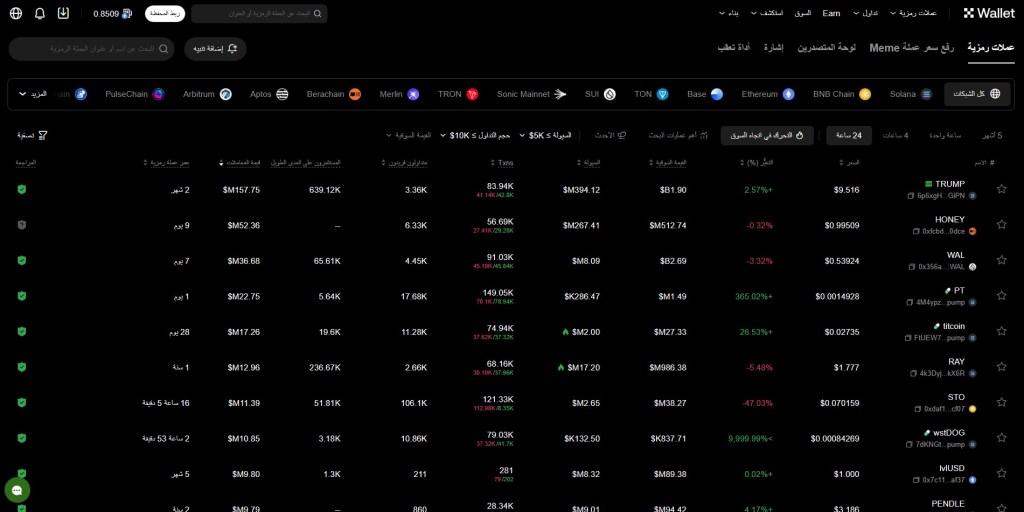Click the download app icon
This screenshot has height=512, width=1024.
64,14
